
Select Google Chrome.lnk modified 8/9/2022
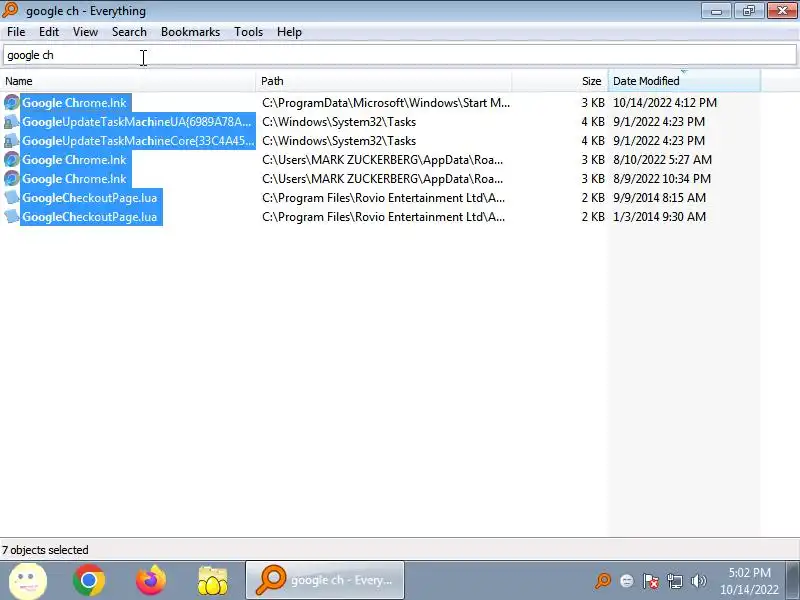[x=74, y=179]
